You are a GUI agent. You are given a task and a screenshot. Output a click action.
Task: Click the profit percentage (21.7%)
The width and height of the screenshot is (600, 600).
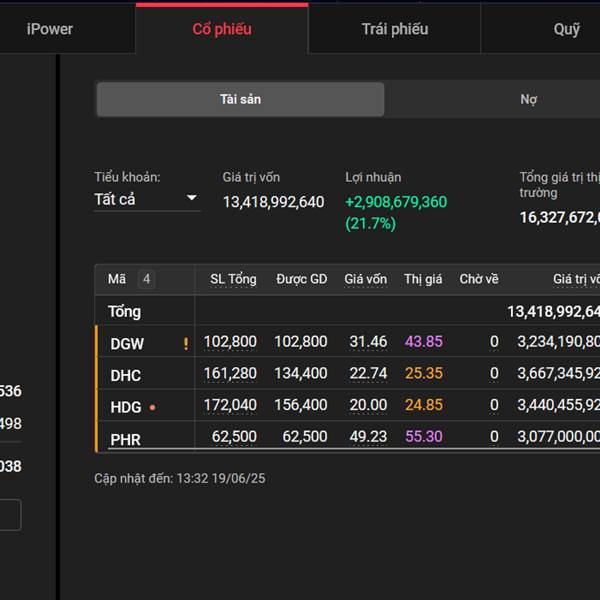[x=370, y=223]
